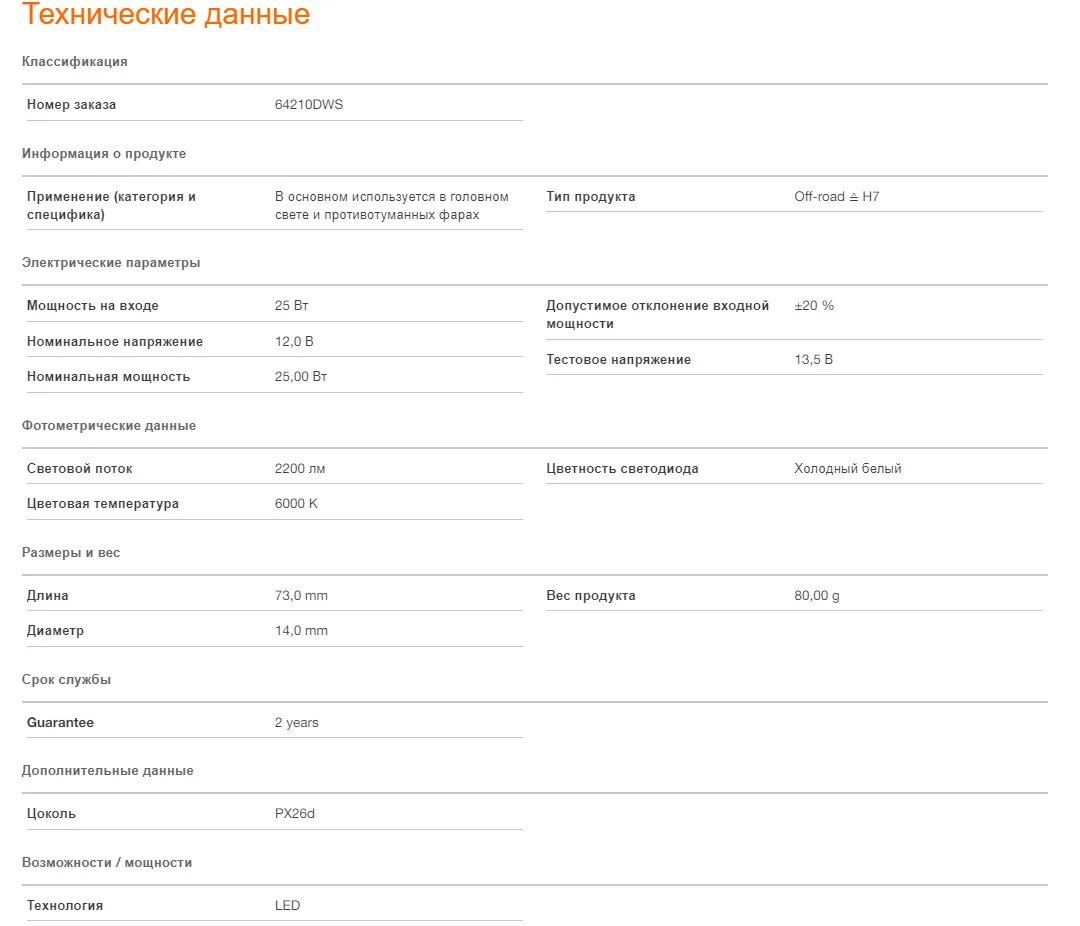1080x926 pixels.
Task: Select the PX26d base type value
Action: [295, 814]
